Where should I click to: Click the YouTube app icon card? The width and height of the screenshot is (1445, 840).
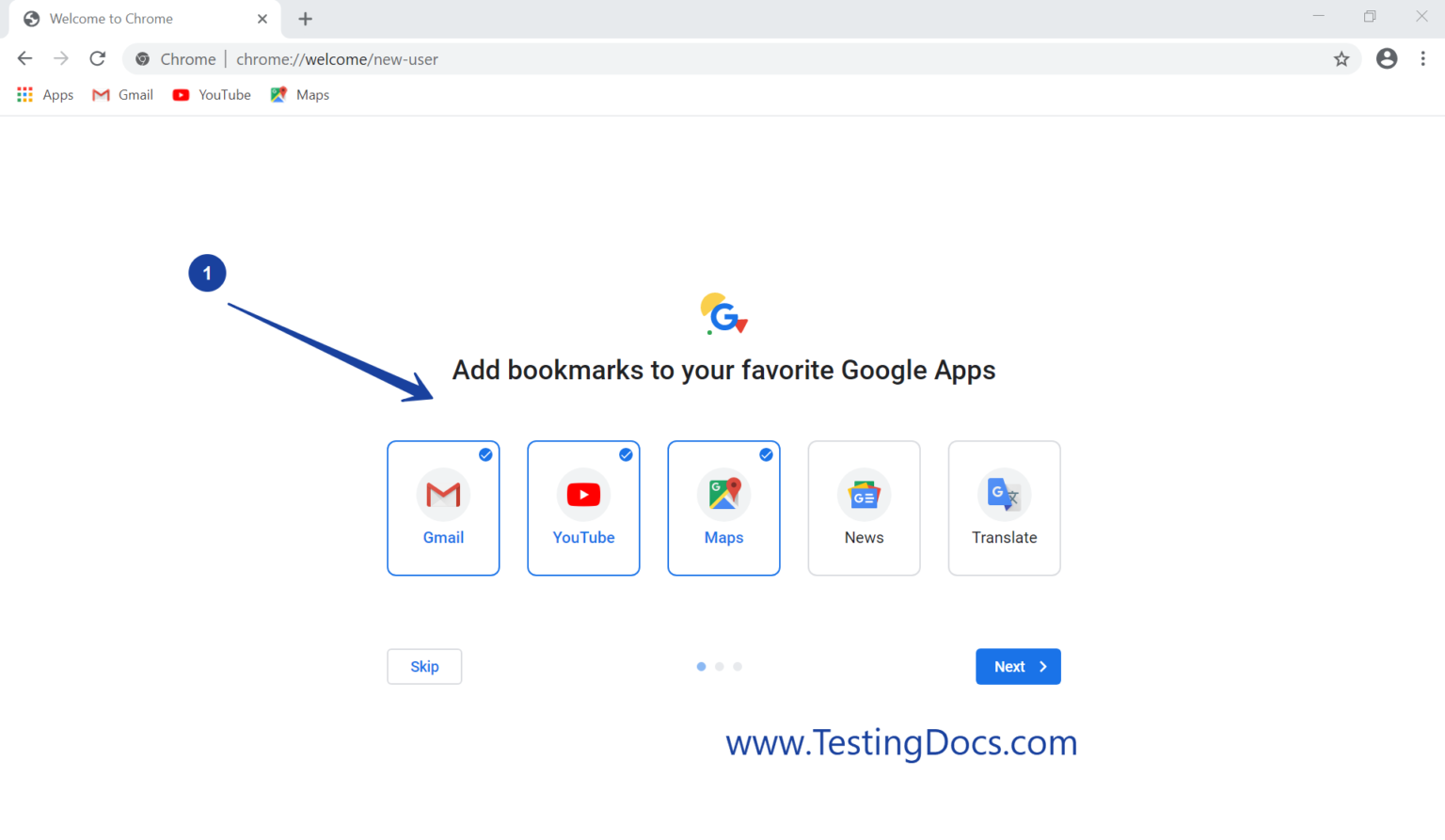(x=583, y=508)
